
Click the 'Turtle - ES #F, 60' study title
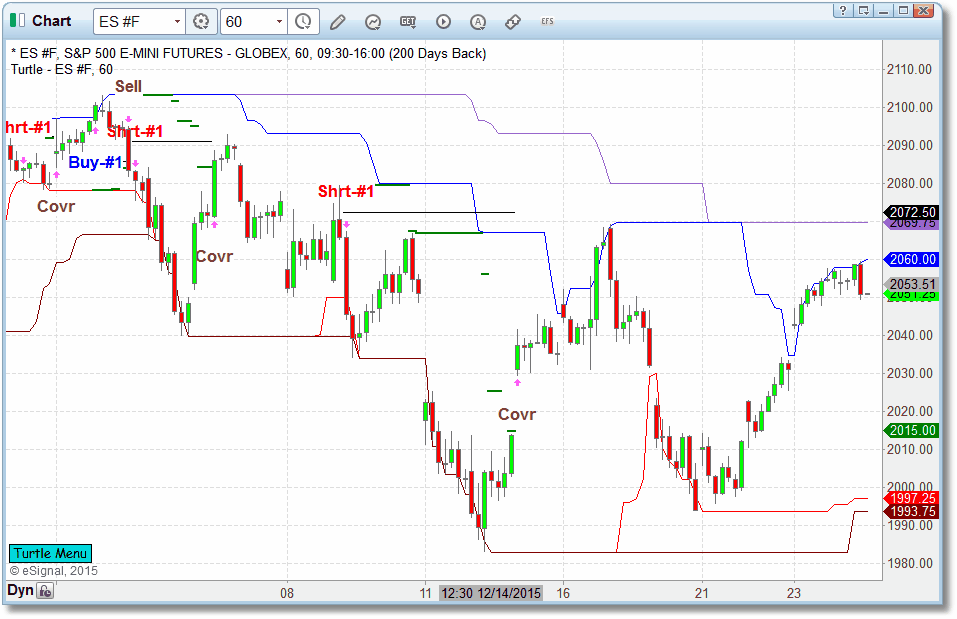coord(62,69)
